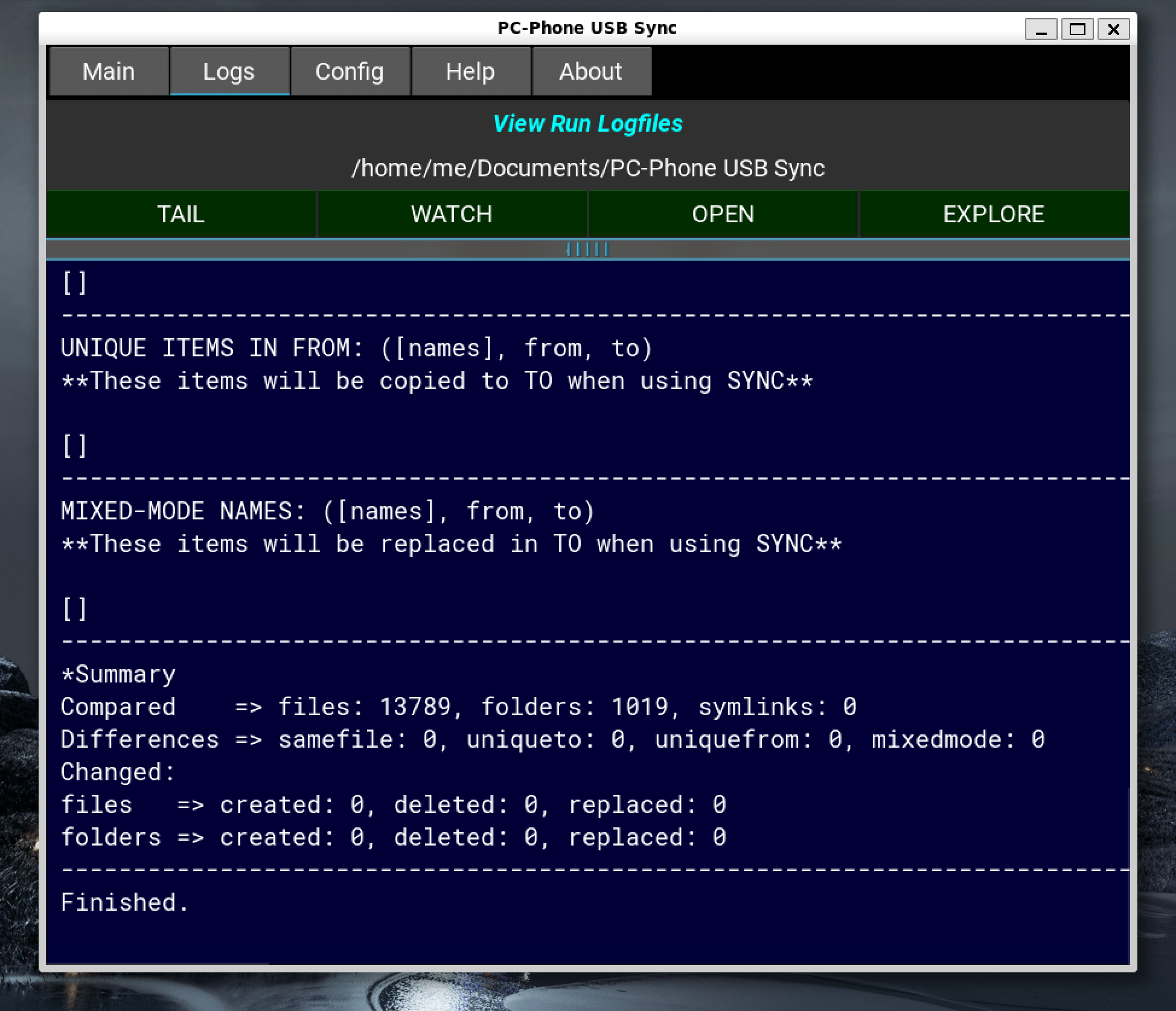Click the window title bar text
The width and height of the screenshot is (1176, 1011).
pyautogui.click(x=587, y=28)
